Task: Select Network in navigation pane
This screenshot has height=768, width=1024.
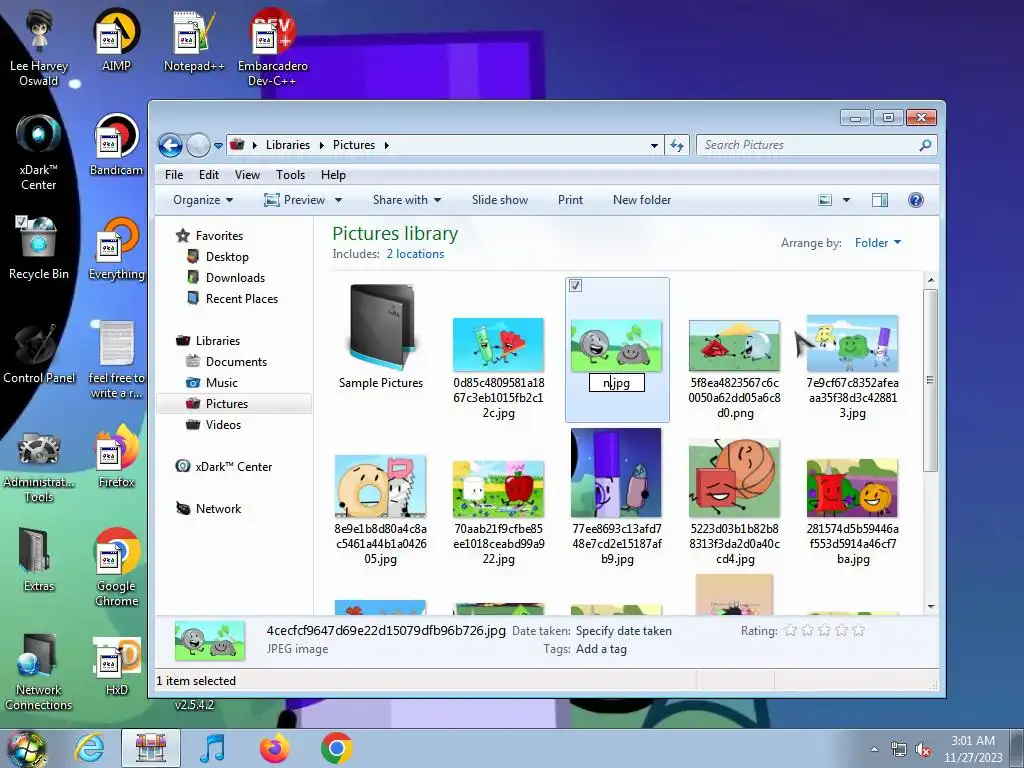Action: coord(217,509)
